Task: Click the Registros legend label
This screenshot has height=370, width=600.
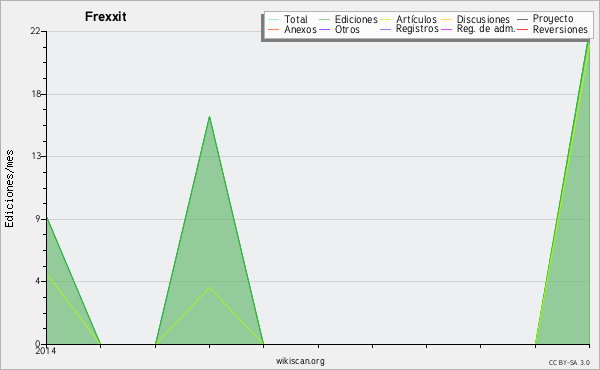Action: (417, 29)
